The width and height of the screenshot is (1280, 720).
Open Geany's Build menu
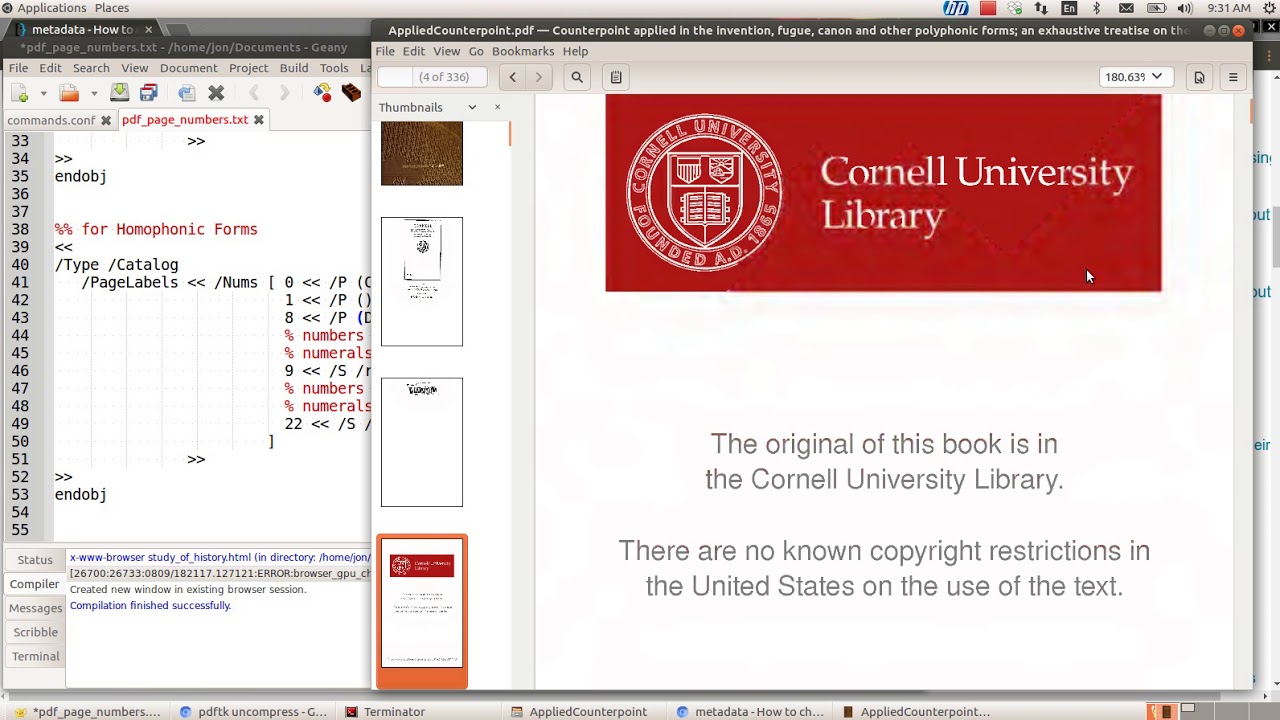coord(294,68)
